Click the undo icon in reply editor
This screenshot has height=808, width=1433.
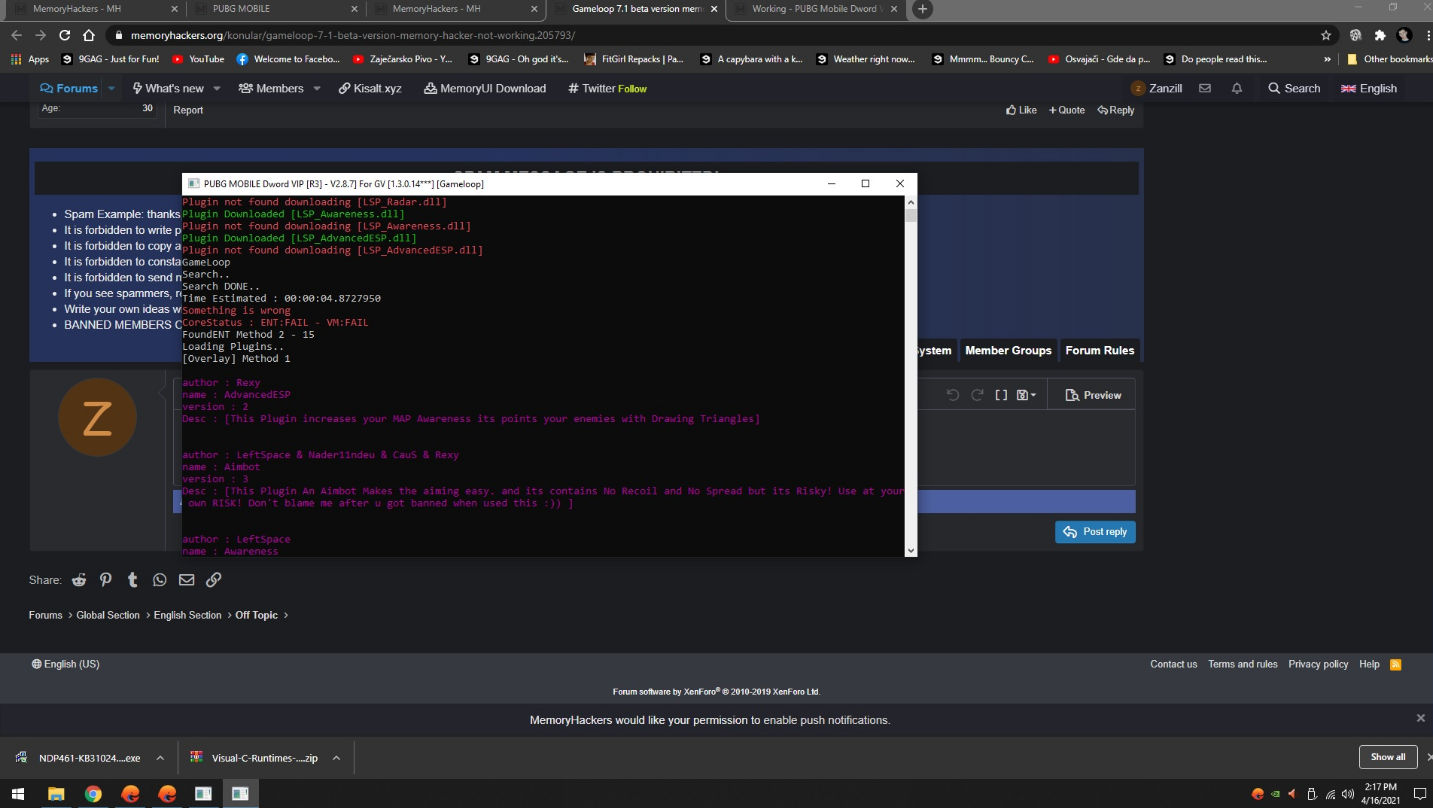(x=953, y=395)
